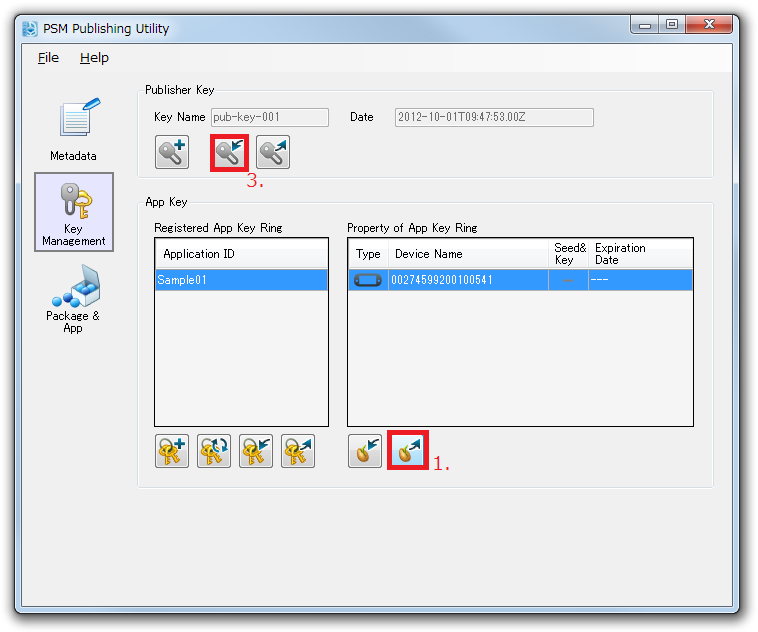Click the publisher key Date field
The height and width of the screenshot is (632, 758).
pyautogui.click(x=494, y=117)
